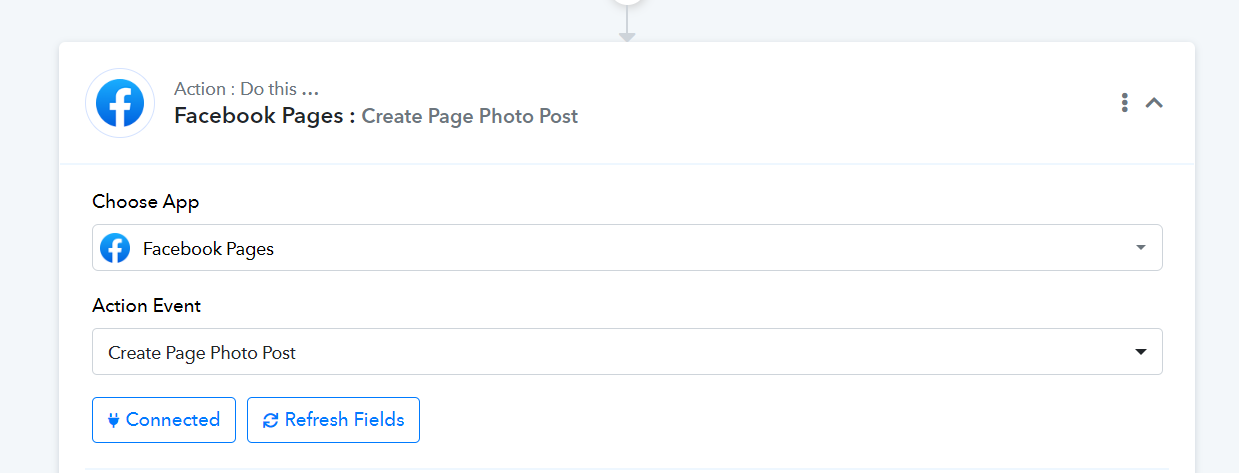Open the Choose App dropdown arrow
The height and width of the screenshot is (473, 1239).
(x=1141, y=248)
